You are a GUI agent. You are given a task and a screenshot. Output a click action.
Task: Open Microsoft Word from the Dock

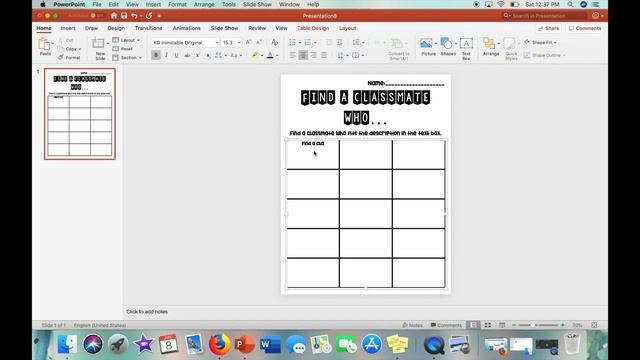click(270, 344)
